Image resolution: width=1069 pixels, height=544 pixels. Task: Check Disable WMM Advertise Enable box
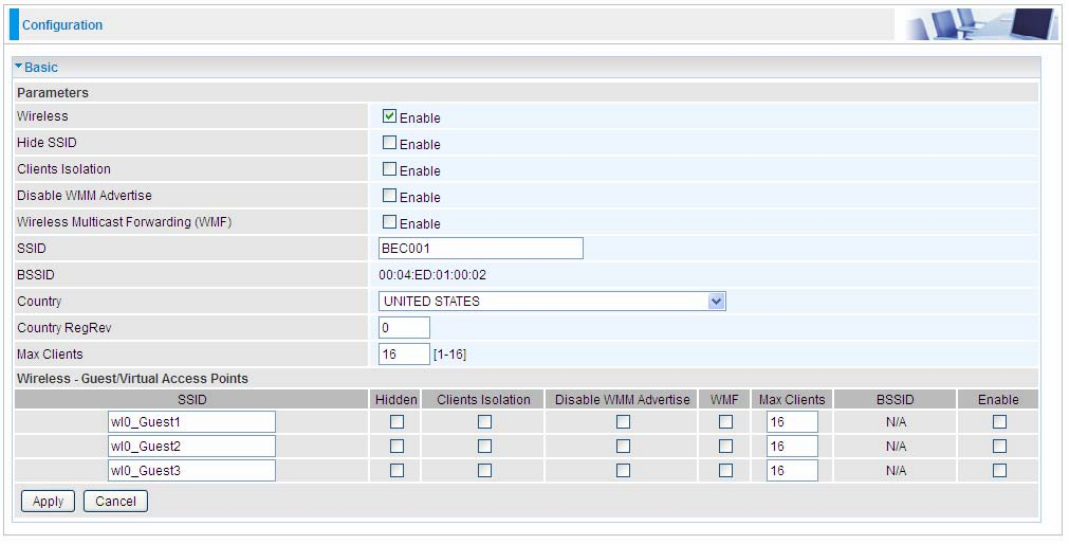(x=389, y=196)
